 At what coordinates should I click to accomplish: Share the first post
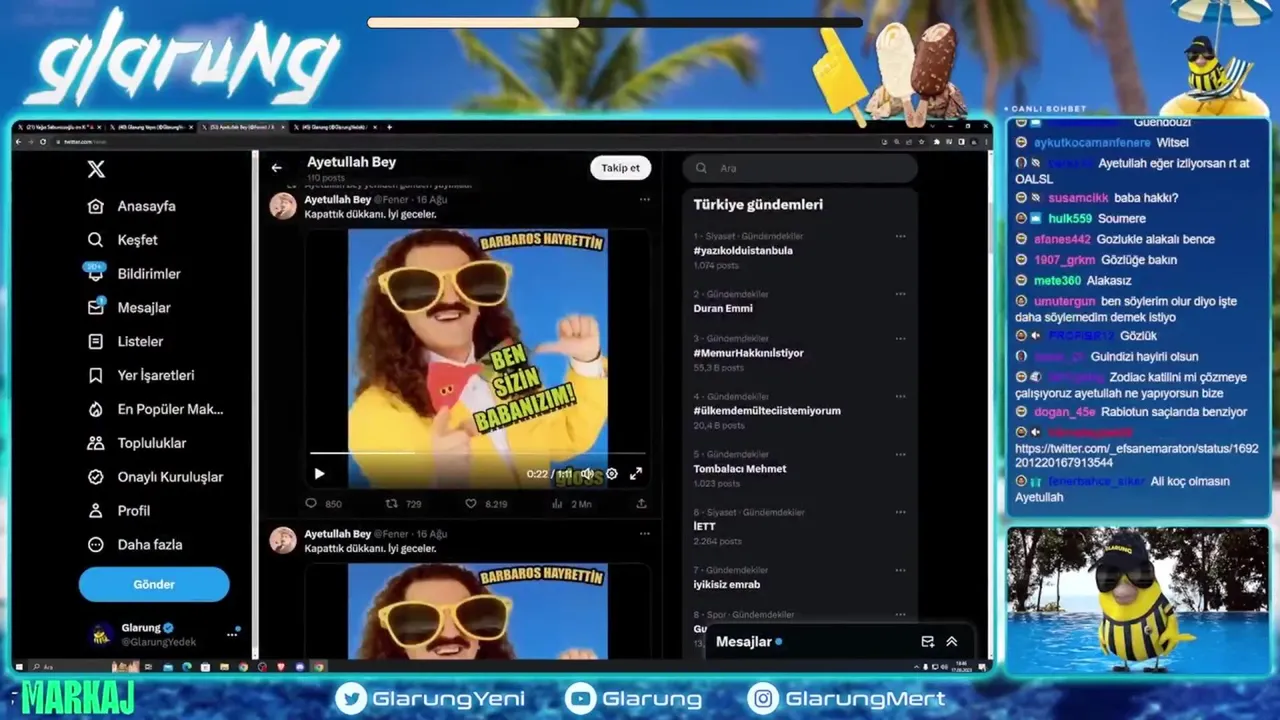click(x=641, y=504)
